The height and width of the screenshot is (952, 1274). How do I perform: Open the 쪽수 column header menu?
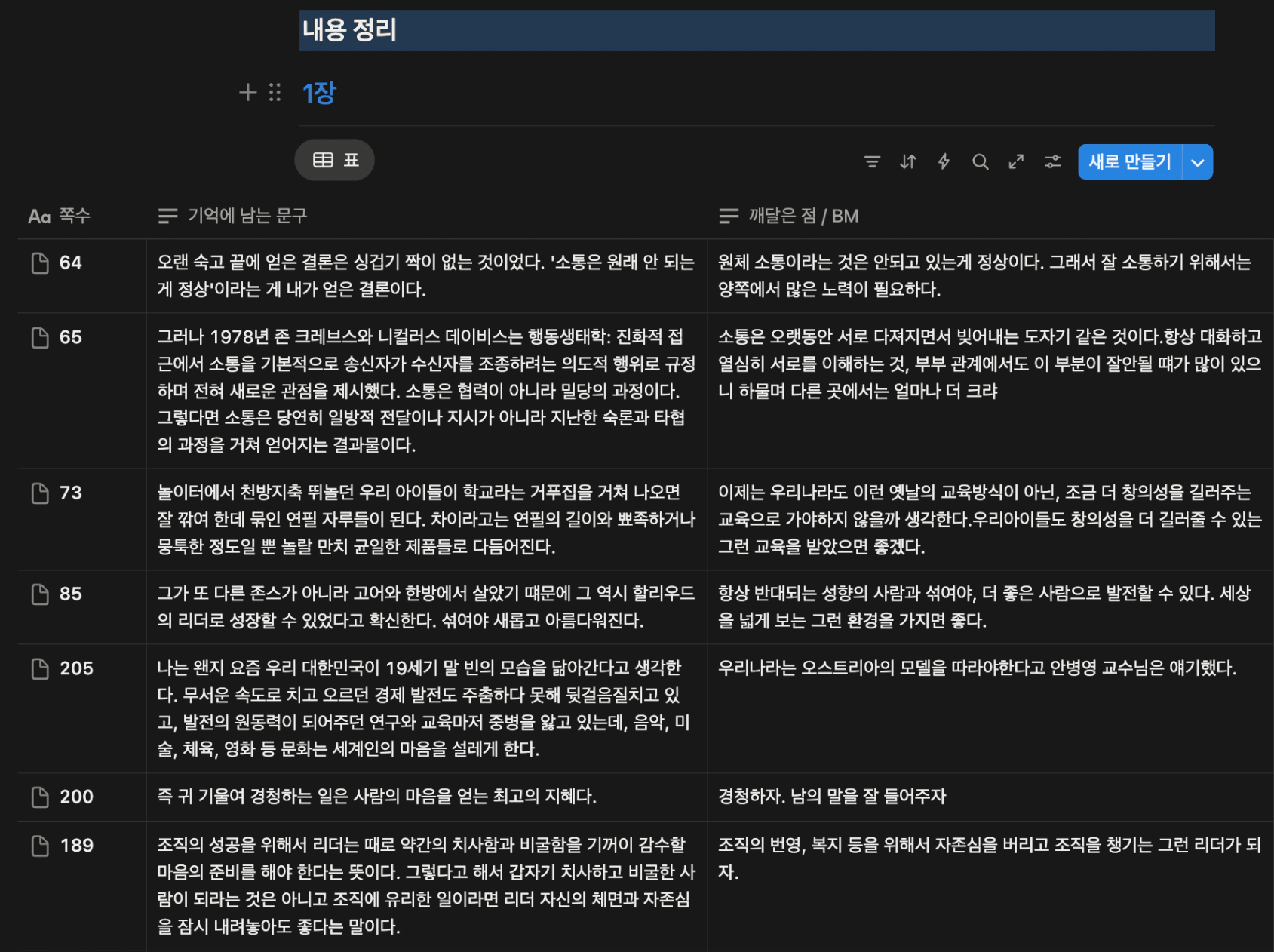click(60, 217)
